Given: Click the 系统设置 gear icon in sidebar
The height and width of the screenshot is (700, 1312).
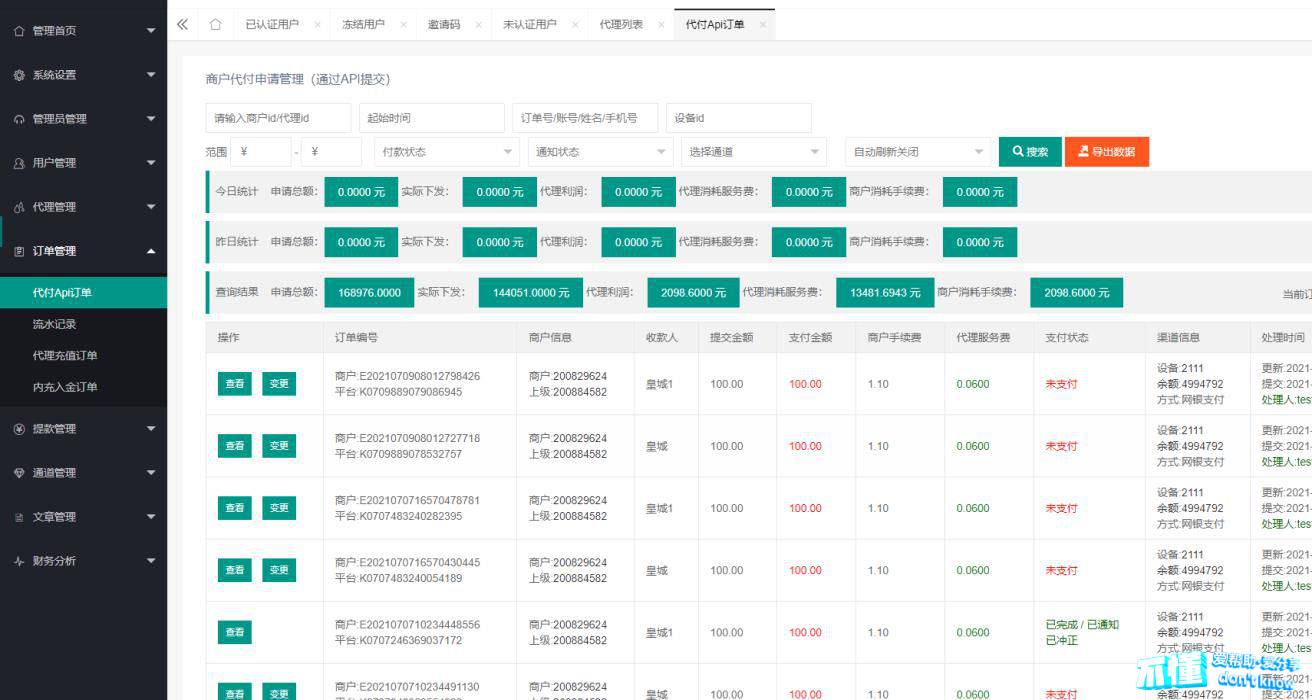Looking at the screenshot, I should pos(19,75).
